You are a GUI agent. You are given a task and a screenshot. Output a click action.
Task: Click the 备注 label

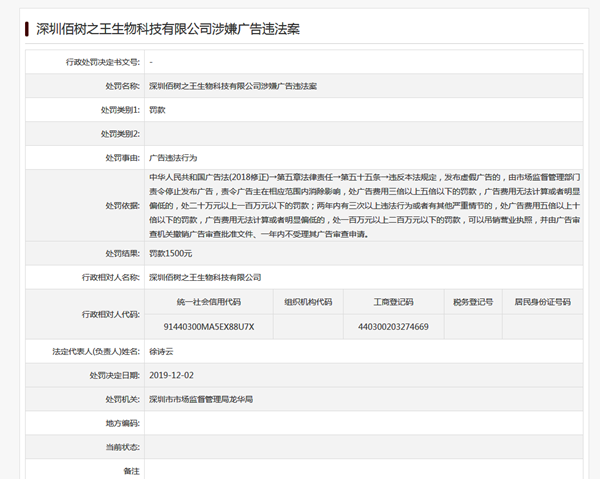pos(131,471)
